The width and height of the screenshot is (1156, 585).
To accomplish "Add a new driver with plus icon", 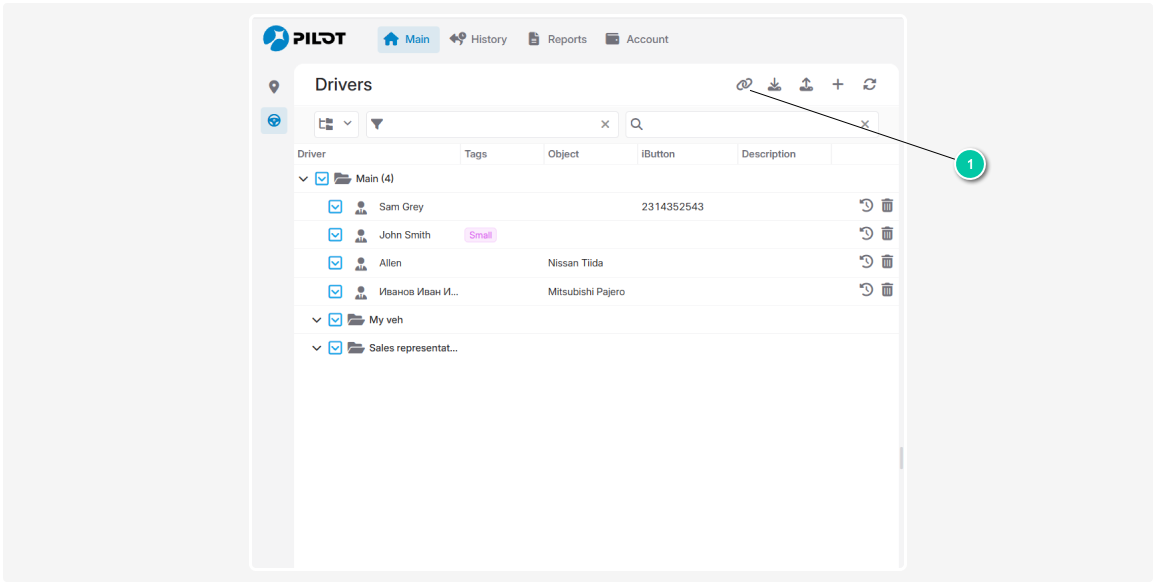I will (x=838, y=85).
